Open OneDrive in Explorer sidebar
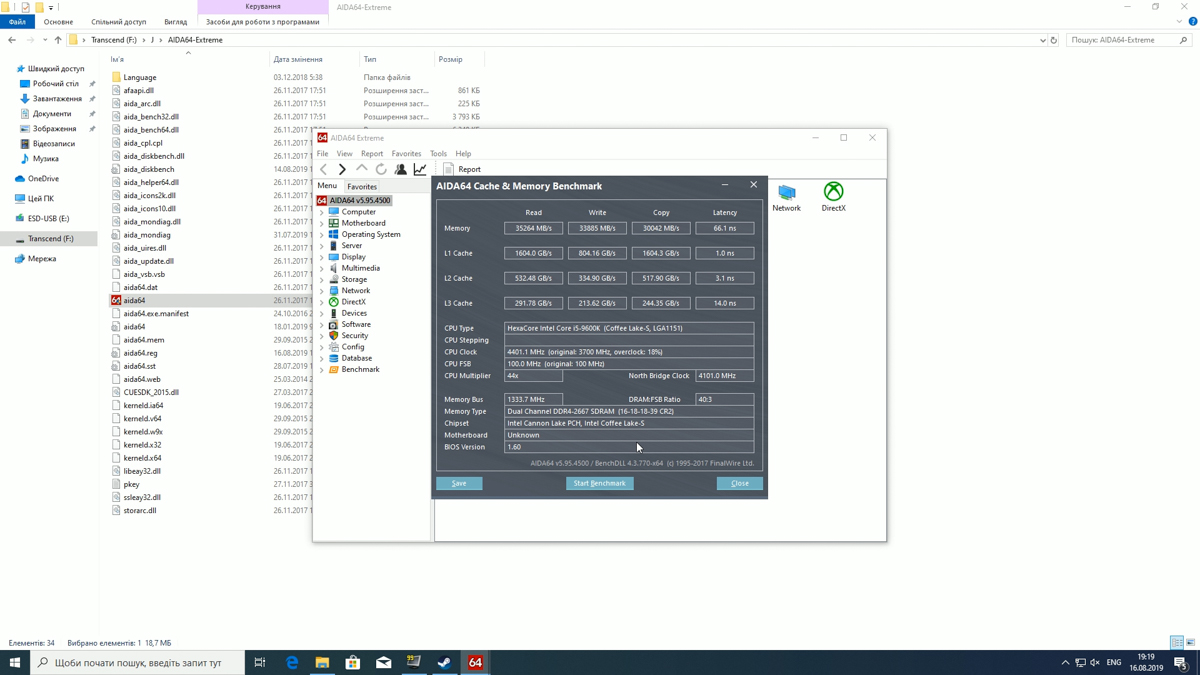Image resolution: width=1200 pixels, height=675 pixels. pos(43,179)
